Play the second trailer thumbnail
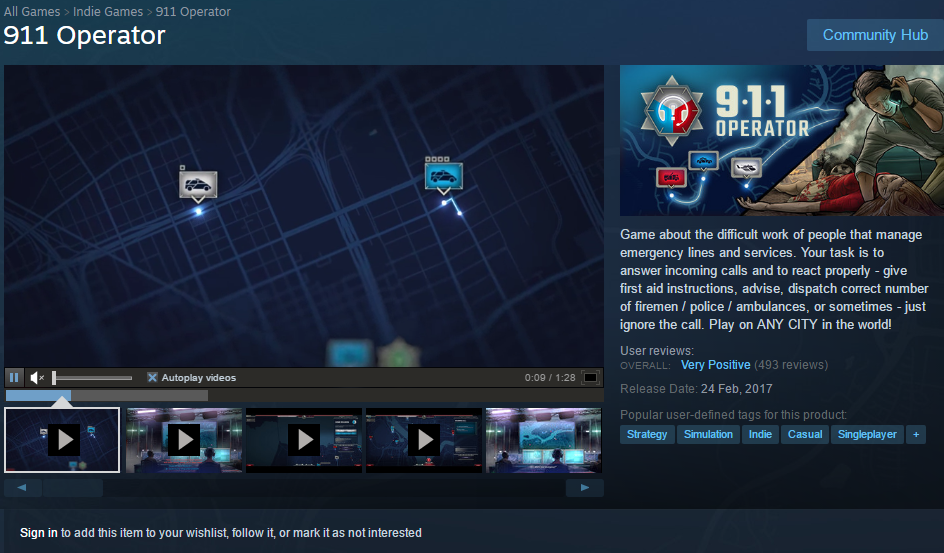 coord(184,440)
